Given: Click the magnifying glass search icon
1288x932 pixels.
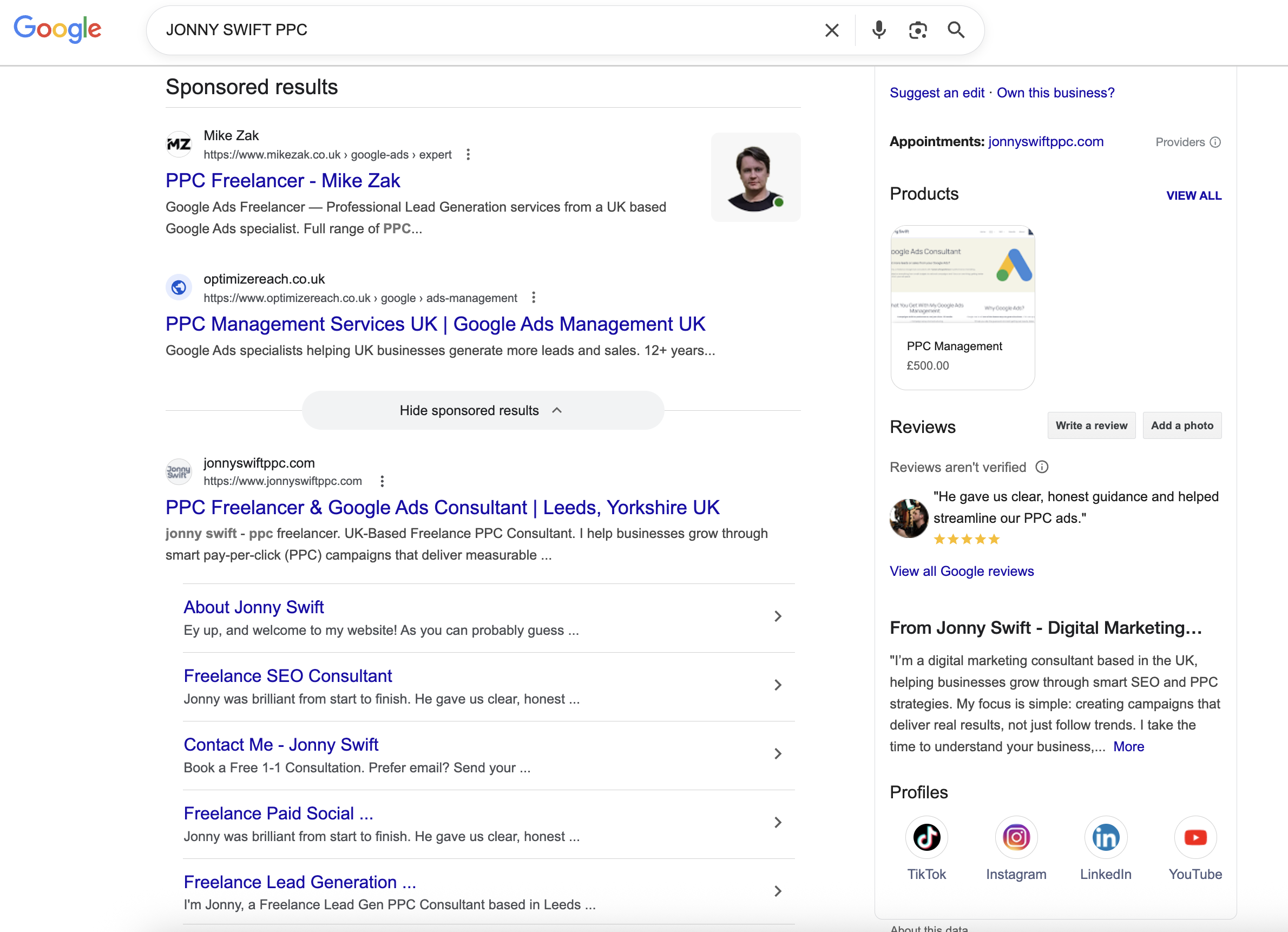Looking at the screenshot, I should point(956,30).
